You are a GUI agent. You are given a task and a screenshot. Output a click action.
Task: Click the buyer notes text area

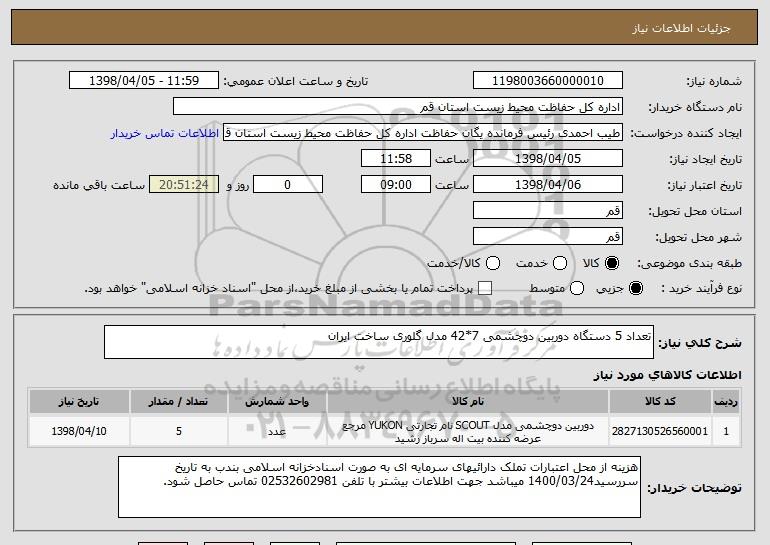tap(379, 487)
